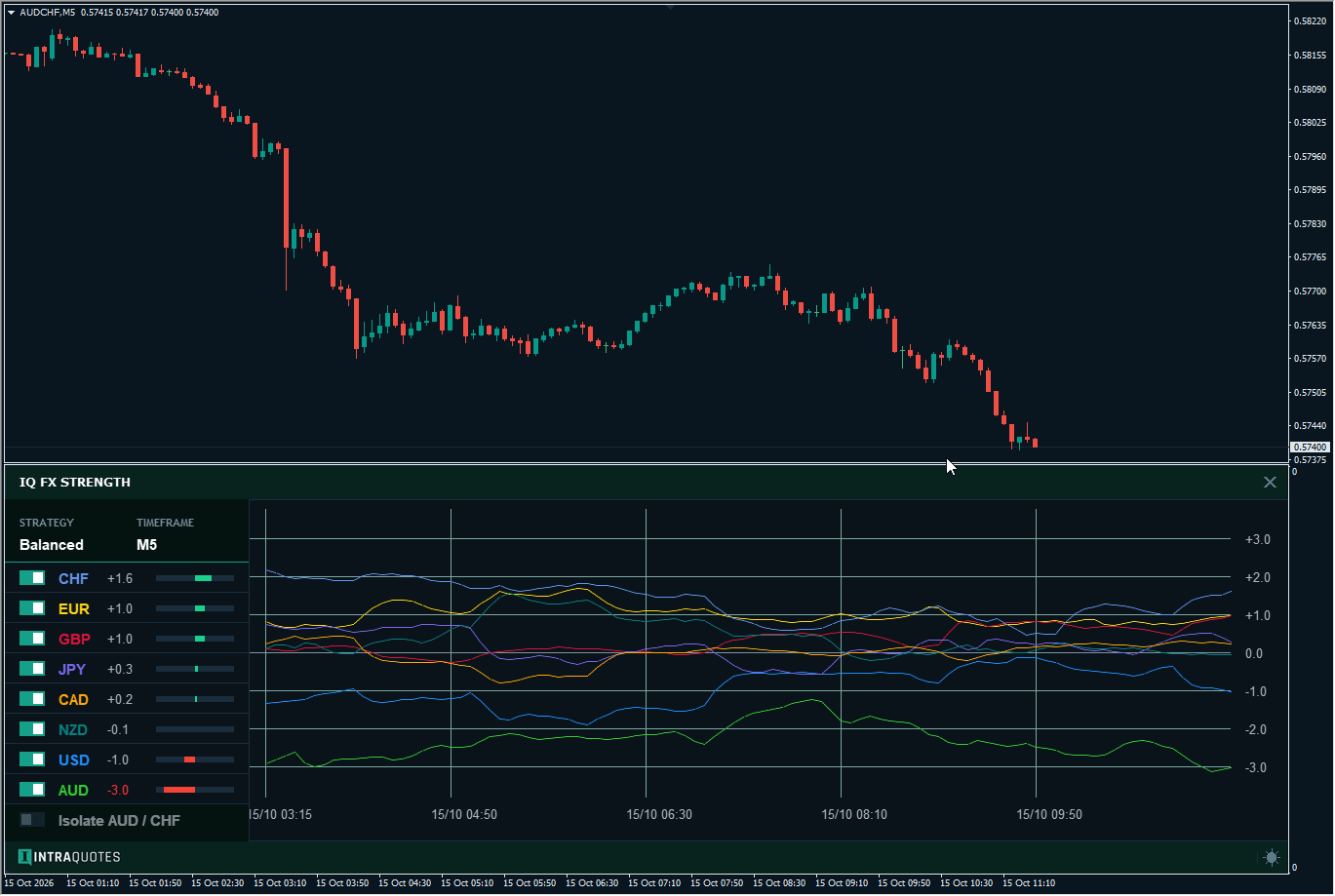This screenshot has height=896, width=1335.
Task: Select the JPY currency label
Action: [72, 669]
